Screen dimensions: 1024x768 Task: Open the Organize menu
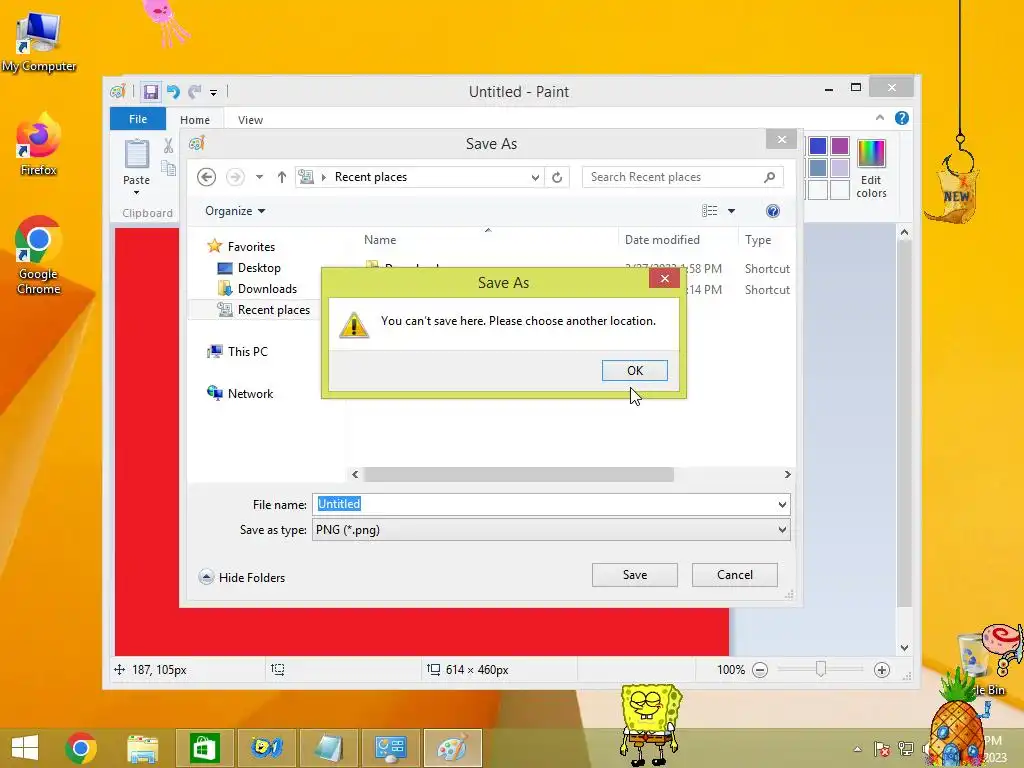tap(235, 211)
